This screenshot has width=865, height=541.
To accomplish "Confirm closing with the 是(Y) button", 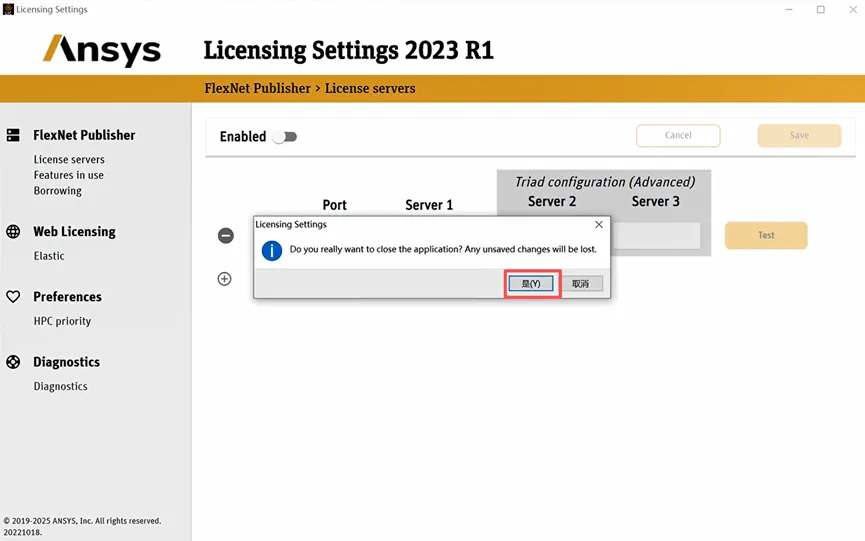I will coord(531,283).
